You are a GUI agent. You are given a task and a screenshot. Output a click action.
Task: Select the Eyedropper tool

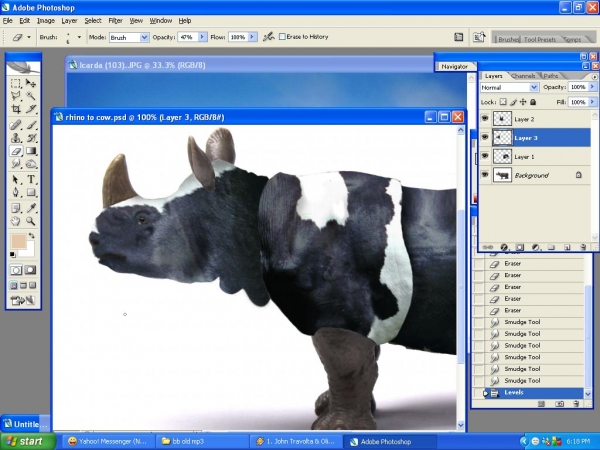(31, 208)
